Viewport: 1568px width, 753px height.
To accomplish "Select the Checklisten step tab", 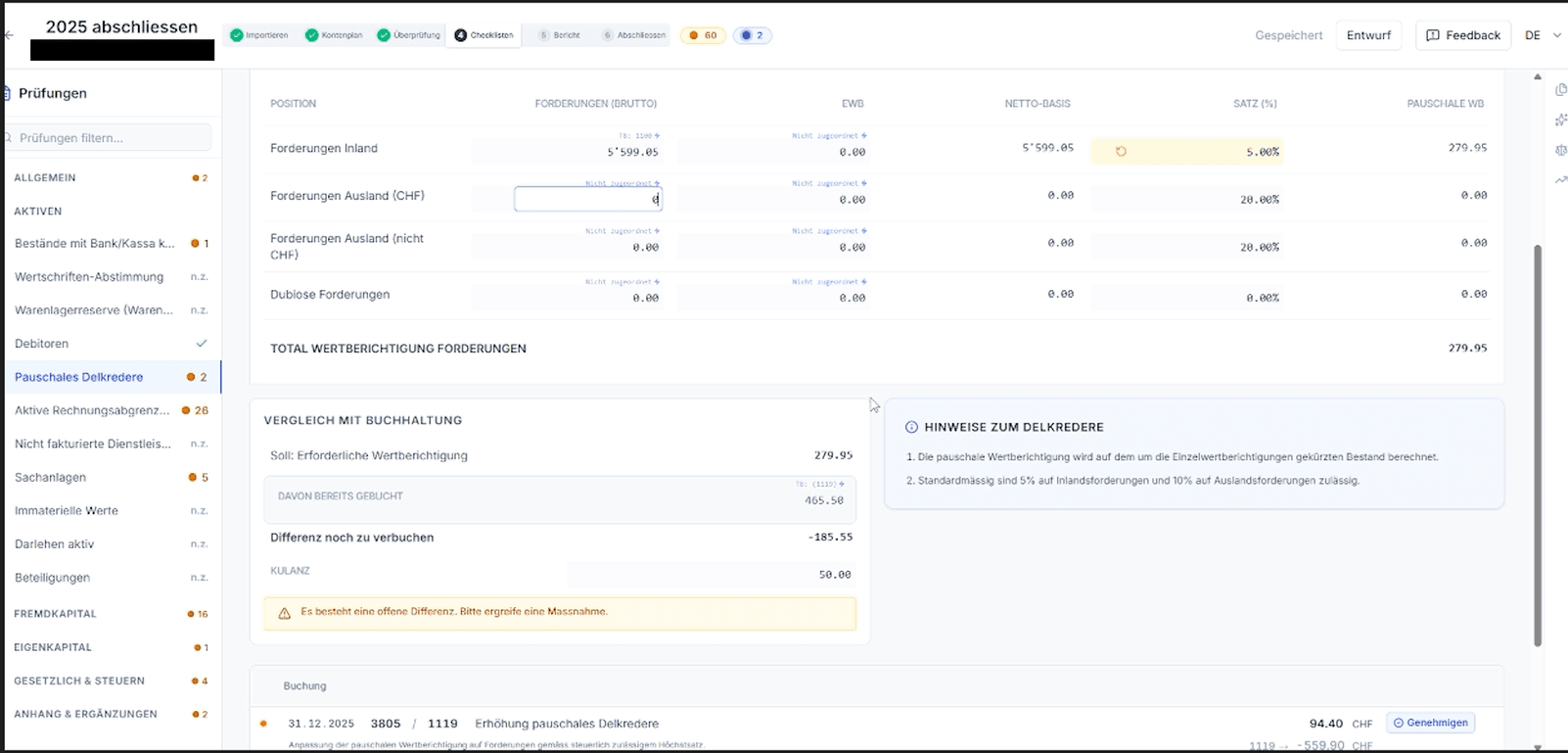I will pyautogui.click(x=484, y=35).
